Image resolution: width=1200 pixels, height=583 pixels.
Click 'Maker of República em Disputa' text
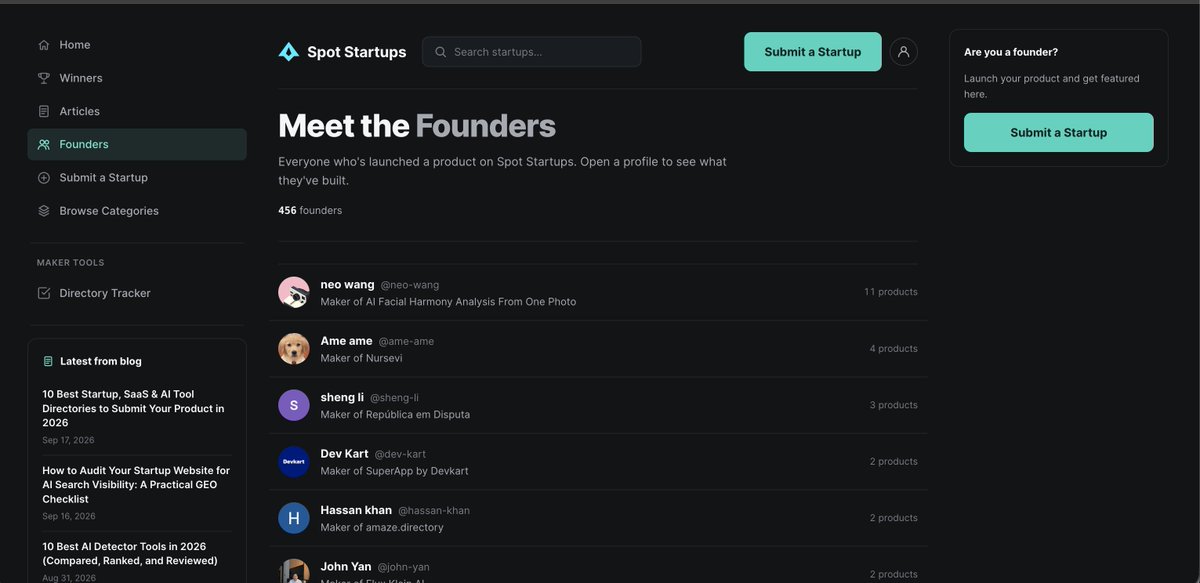[395, 414]
